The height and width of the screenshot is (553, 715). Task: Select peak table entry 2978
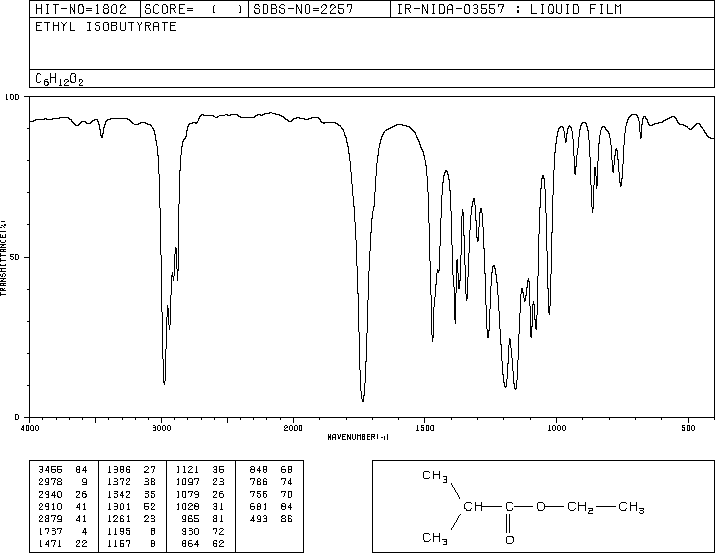pos(50,482)
